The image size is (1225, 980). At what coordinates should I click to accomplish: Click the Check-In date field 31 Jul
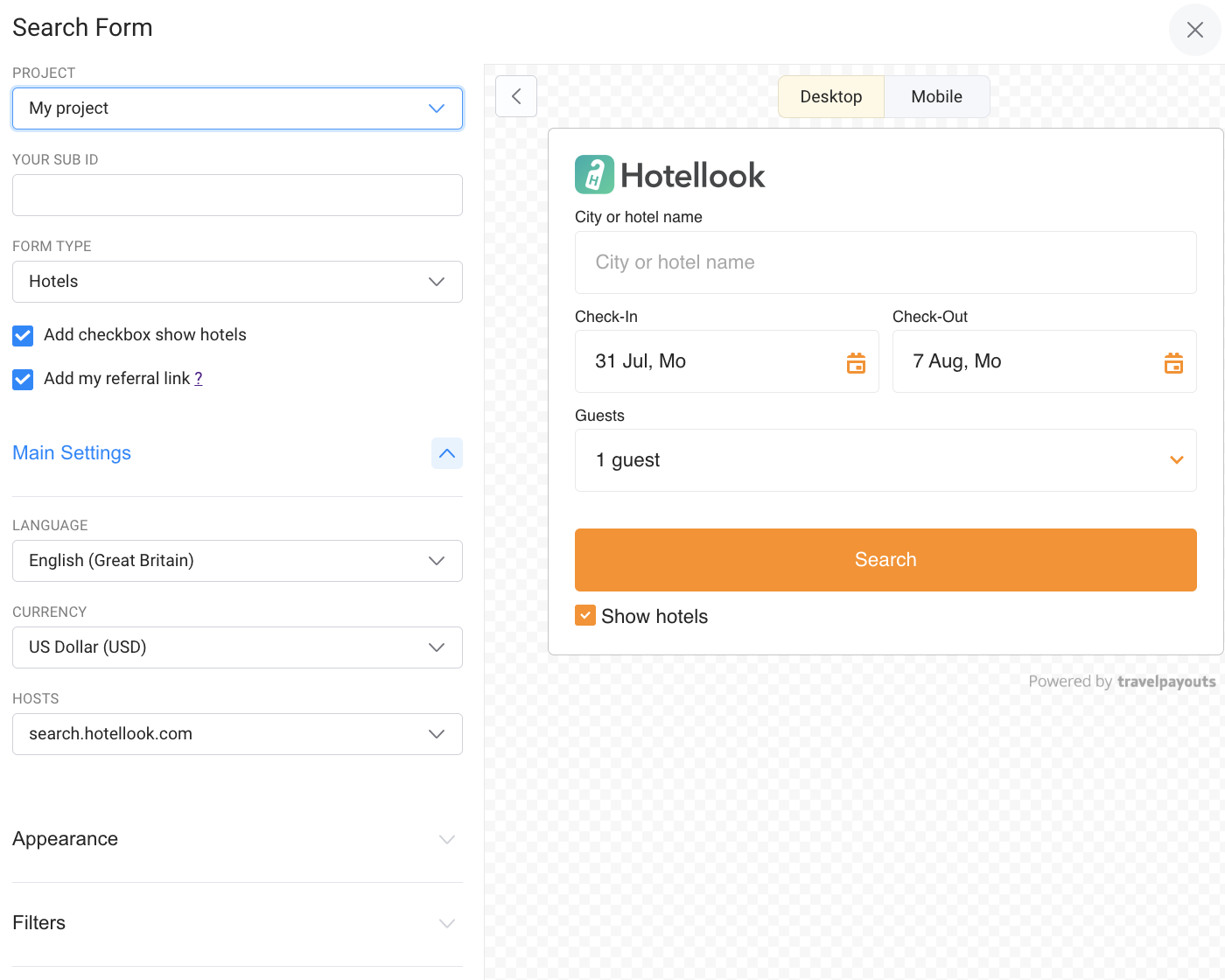727,361
